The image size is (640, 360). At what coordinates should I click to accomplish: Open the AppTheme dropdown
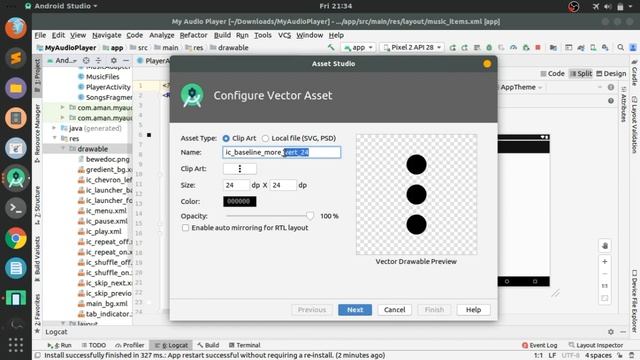[521, 87]
